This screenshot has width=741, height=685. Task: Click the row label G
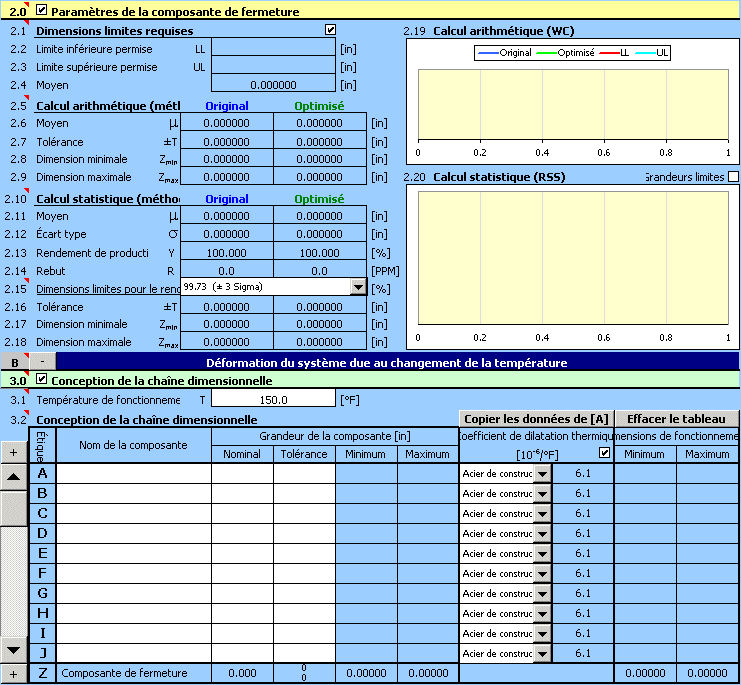(x=43, y=593)
